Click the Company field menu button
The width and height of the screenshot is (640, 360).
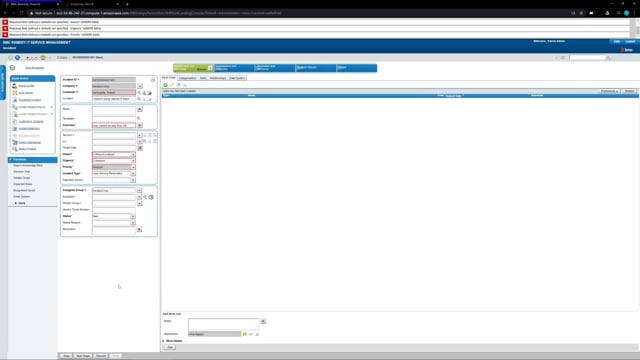point(140,86)
